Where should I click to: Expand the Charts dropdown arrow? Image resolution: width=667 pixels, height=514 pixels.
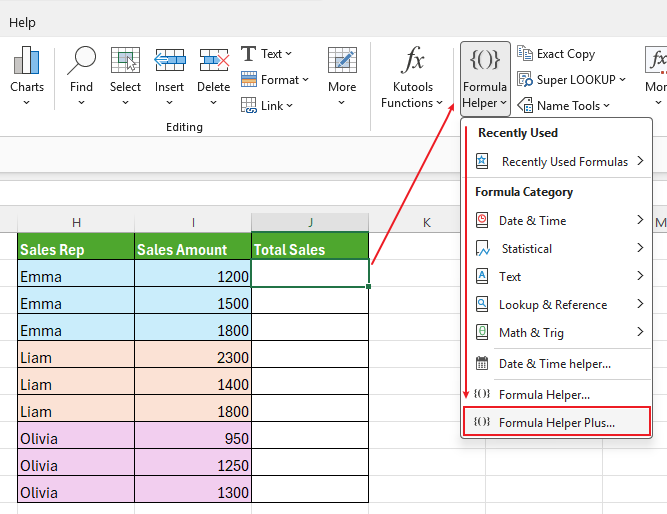point(26,103)
